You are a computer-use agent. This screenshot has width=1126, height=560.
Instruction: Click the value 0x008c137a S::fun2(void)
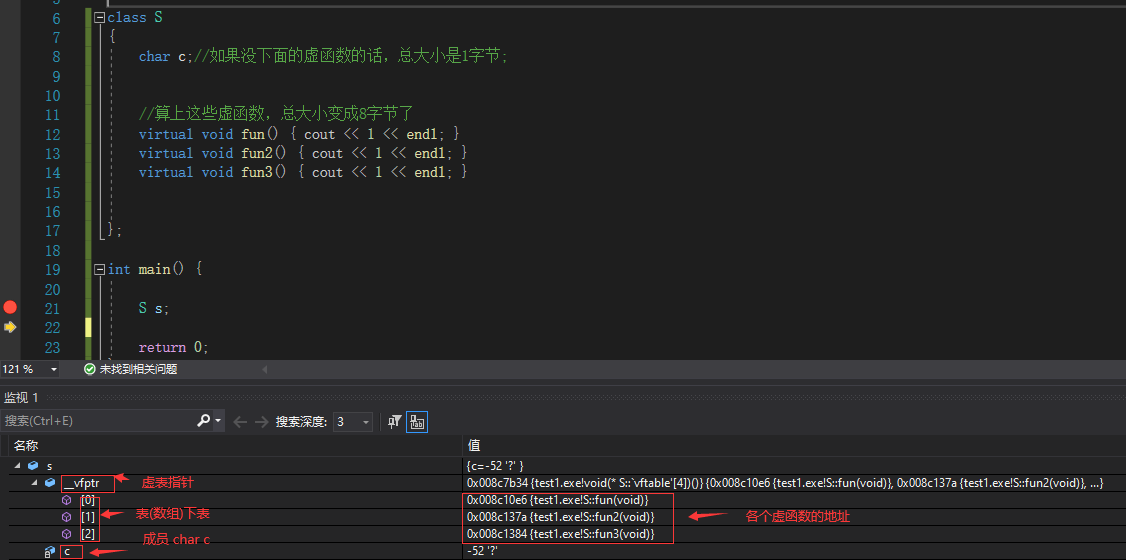click(560, 517)
